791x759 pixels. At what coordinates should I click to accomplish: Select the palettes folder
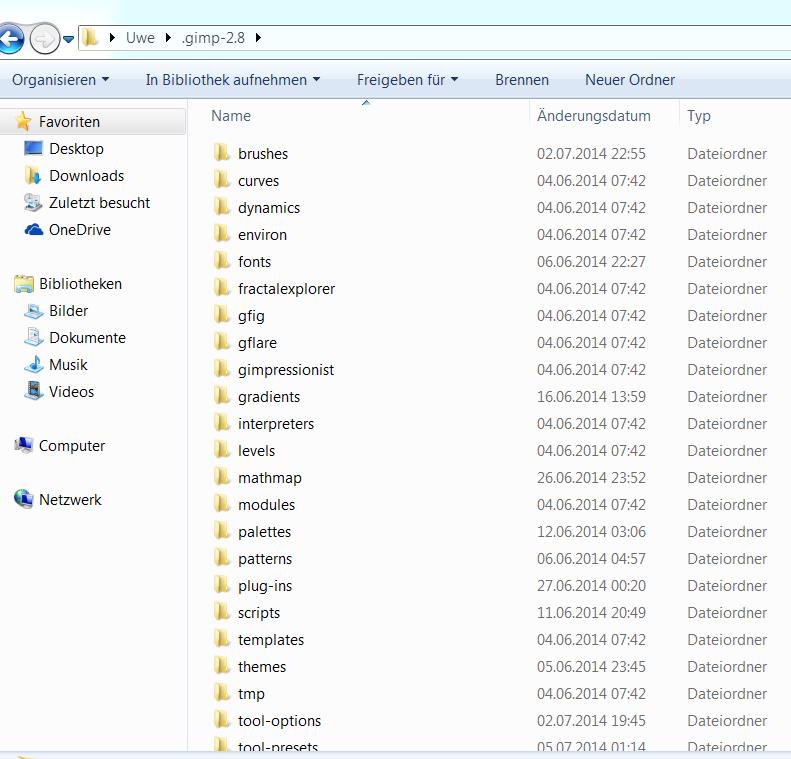click(x=264, y=532)
